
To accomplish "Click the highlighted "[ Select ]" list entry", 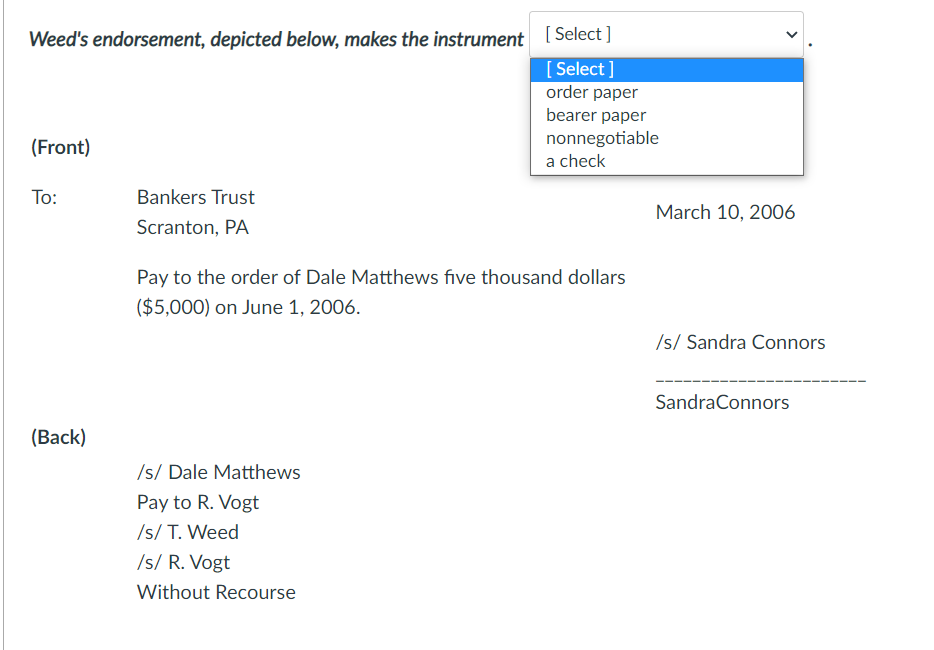I will (666, 69).
